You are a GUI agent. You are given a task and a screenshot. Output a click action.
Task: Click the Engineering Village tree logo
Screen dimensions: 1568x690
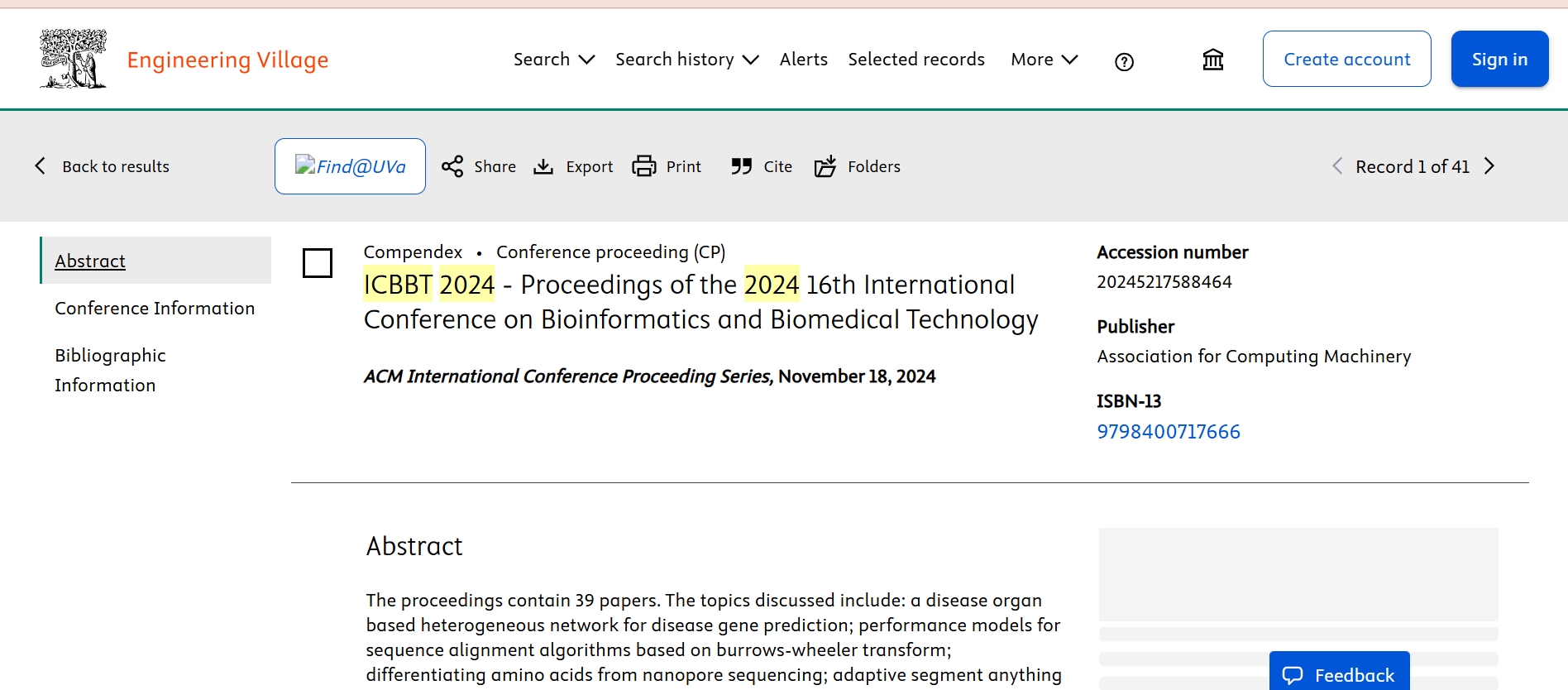pyautogui.click(x=73, y=59)
